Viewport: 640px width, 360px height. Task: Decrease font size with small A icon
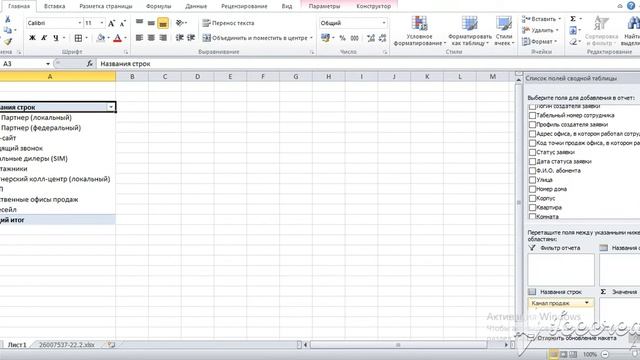(122, 23)
